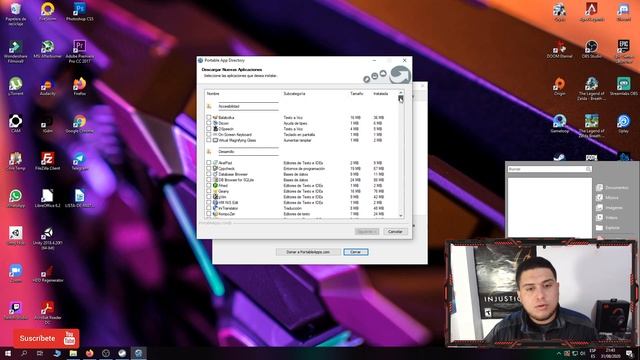Open Unity 2018.4.20f1 desktop shortcut
Screen dimensions: 640x360
[47, 238]
